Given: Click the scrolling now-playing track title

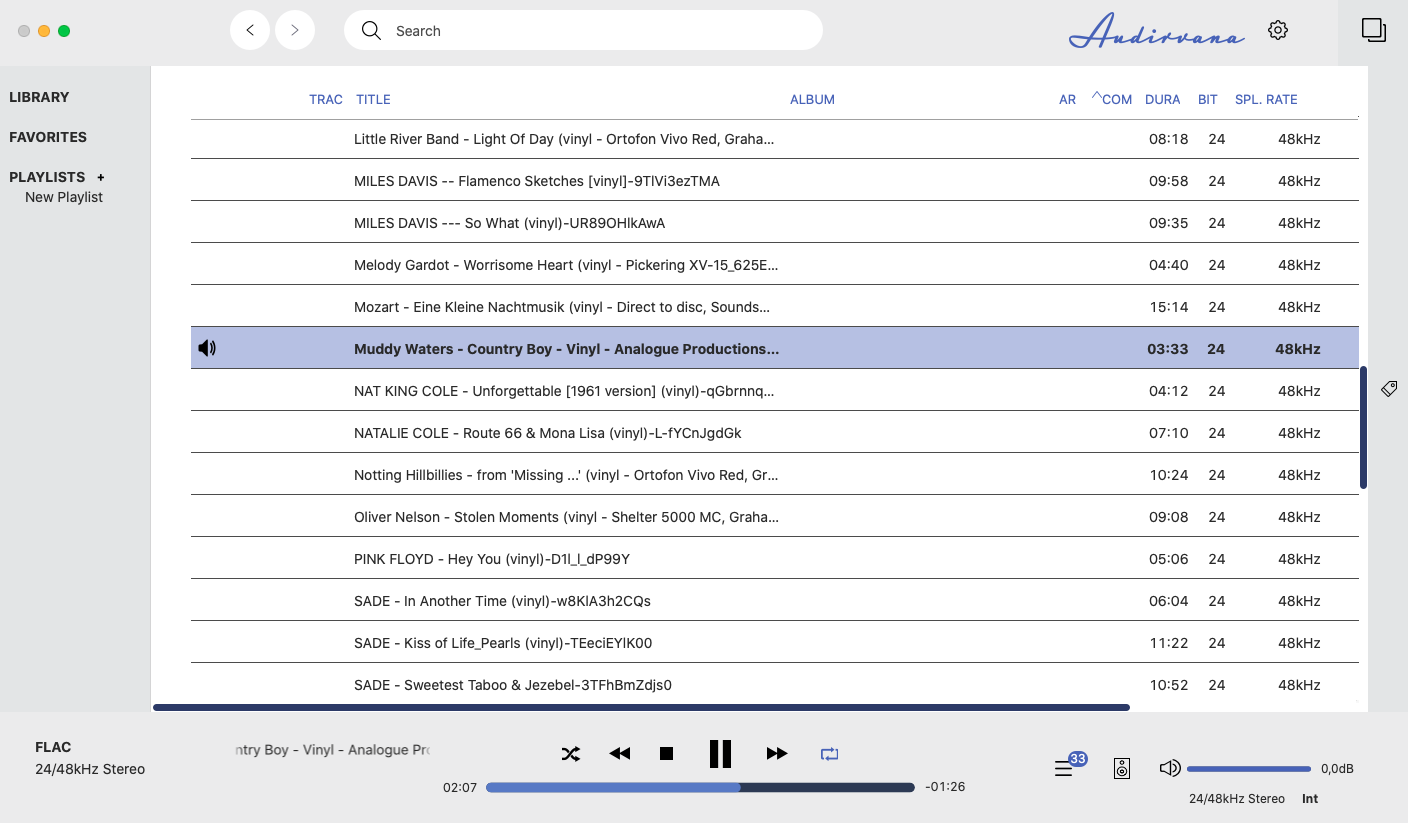Looking at the screenshot, I should tap(332, 750).
